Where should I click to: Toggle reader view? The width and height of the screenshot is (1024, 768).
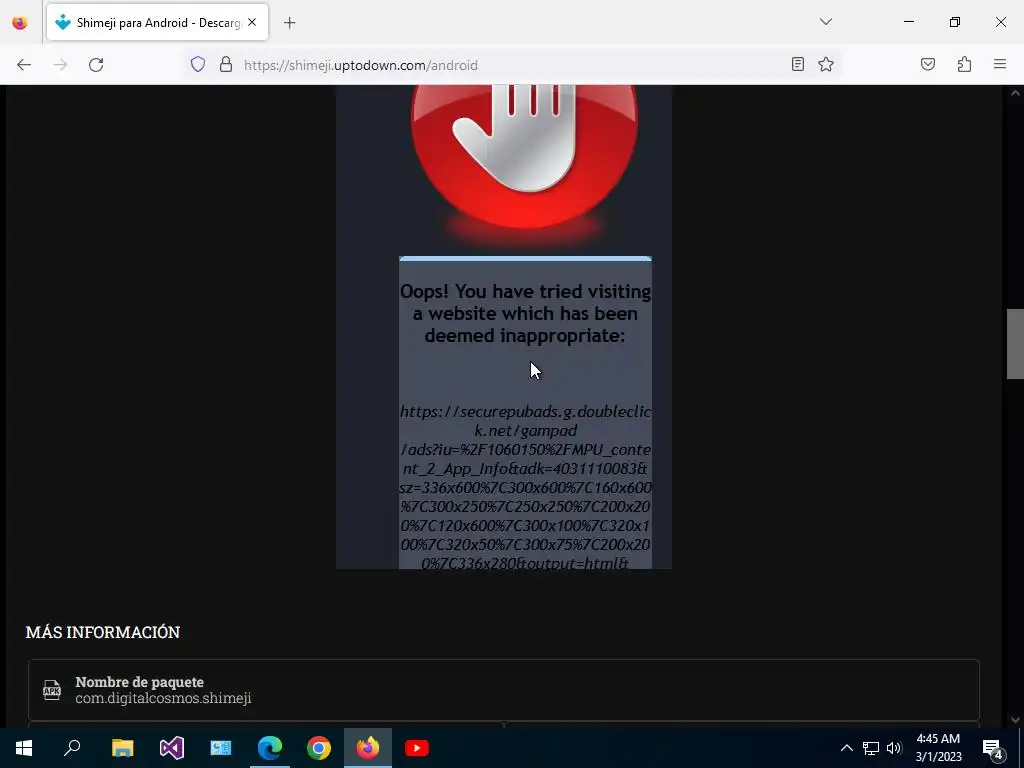pos(797,64)
